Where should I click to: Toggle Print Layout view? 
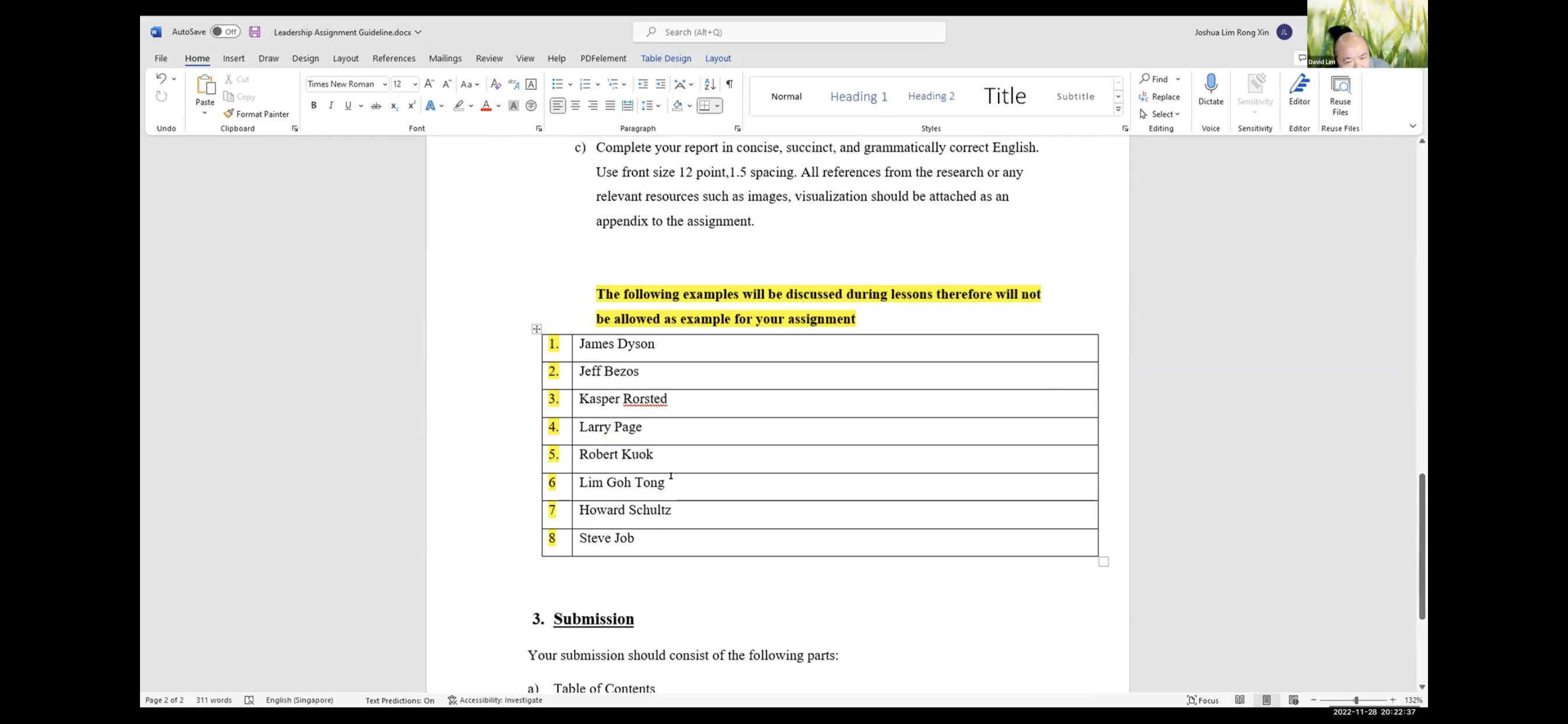point(1266,700)
